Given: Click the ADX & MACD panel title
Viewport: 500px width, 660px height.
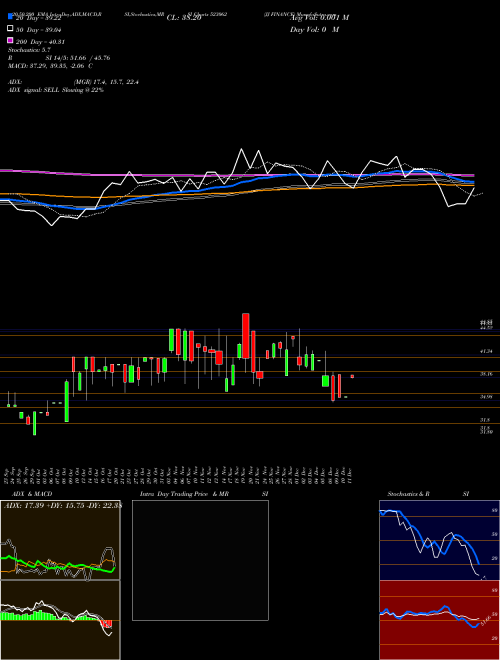Looking at the screenshot, I should tap(32, 494).
